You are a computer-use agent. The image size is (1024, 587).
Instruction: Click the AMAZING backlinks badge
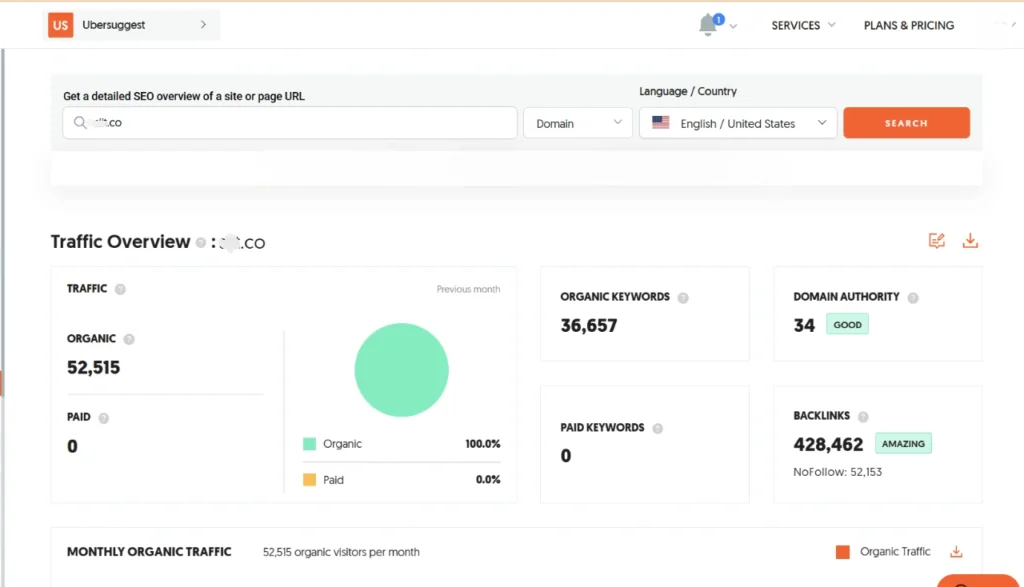tap(903, 443)
